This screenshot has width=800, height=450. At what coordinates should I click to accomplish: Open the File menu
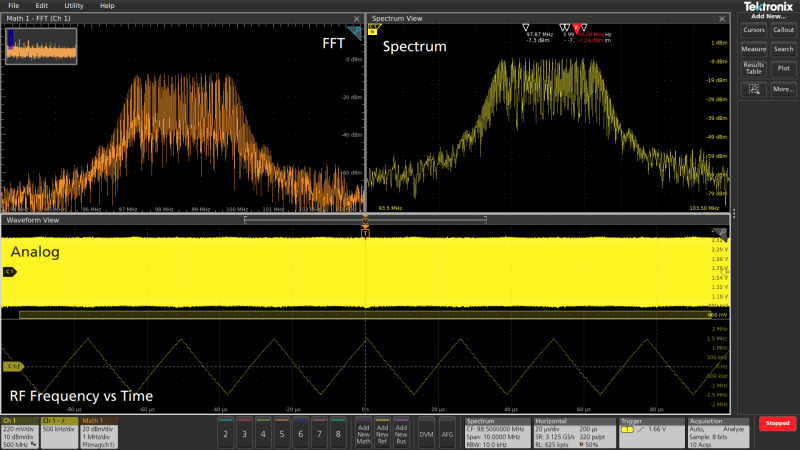(x=14, y=6)
